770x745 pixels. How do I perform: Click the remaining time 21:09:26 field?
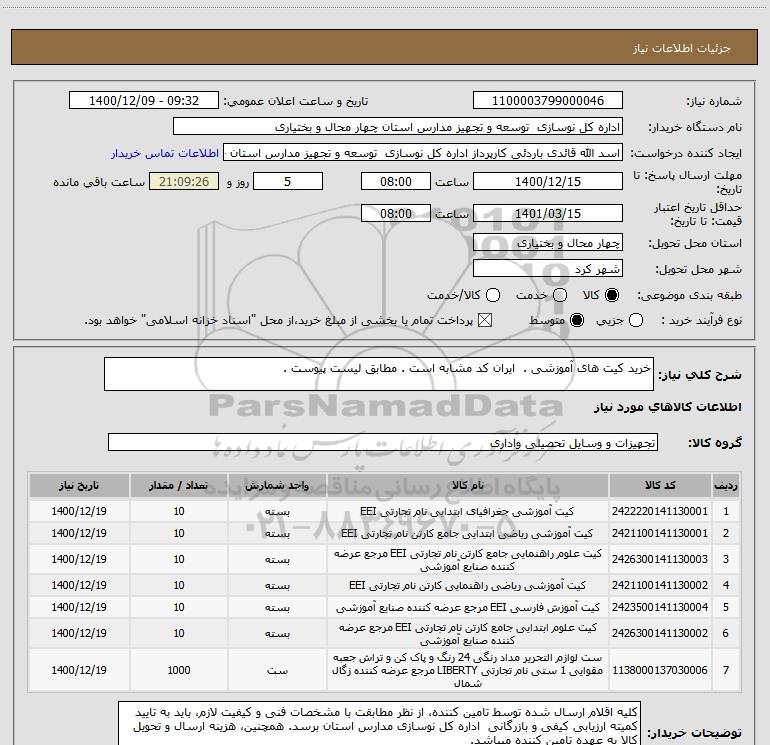[184, 181]
